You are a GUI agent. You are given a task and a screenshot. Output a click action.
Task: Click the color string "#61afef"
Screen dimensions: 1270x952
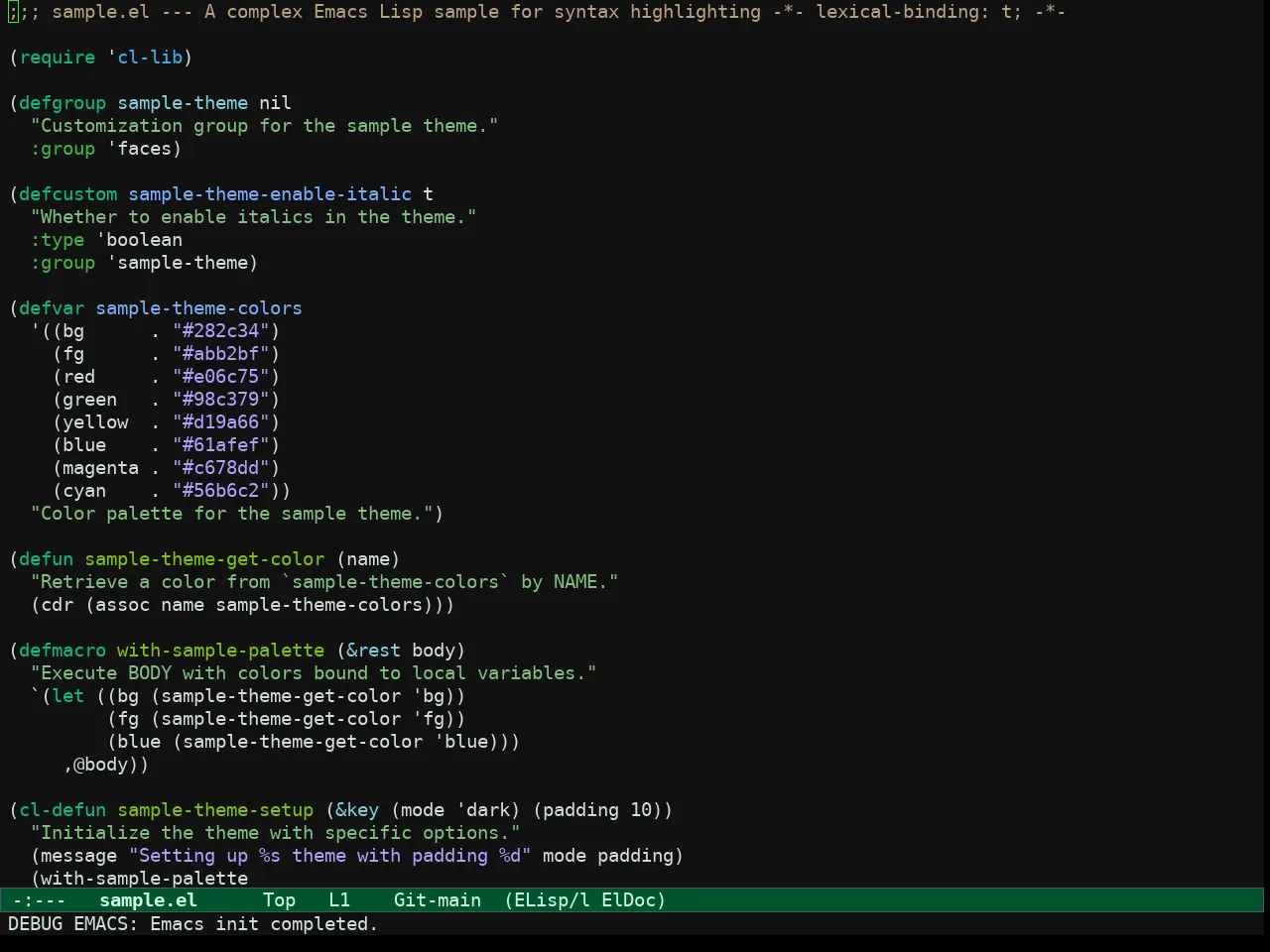(x=220, y=445)
